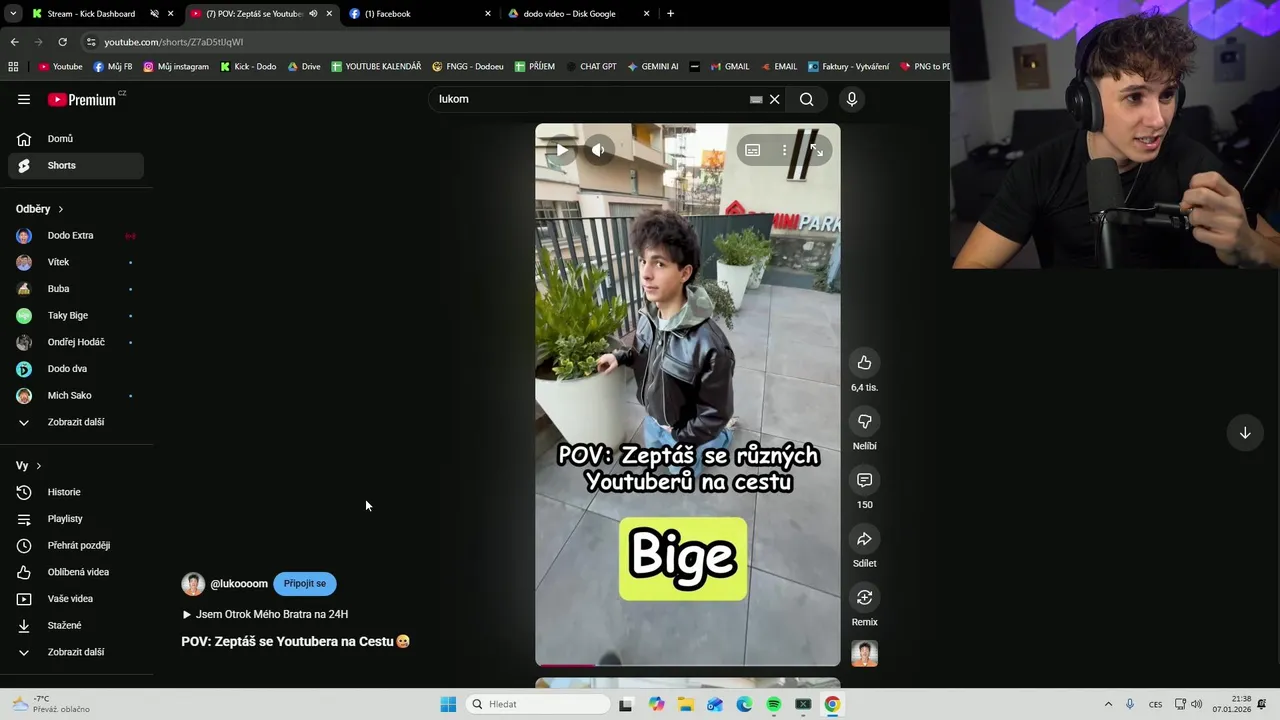The width and height of the screenshot is (1280, 720).
Task: Expand the Odběry subscriptions section
Action: pyautogui.click(x=40, y=209)
